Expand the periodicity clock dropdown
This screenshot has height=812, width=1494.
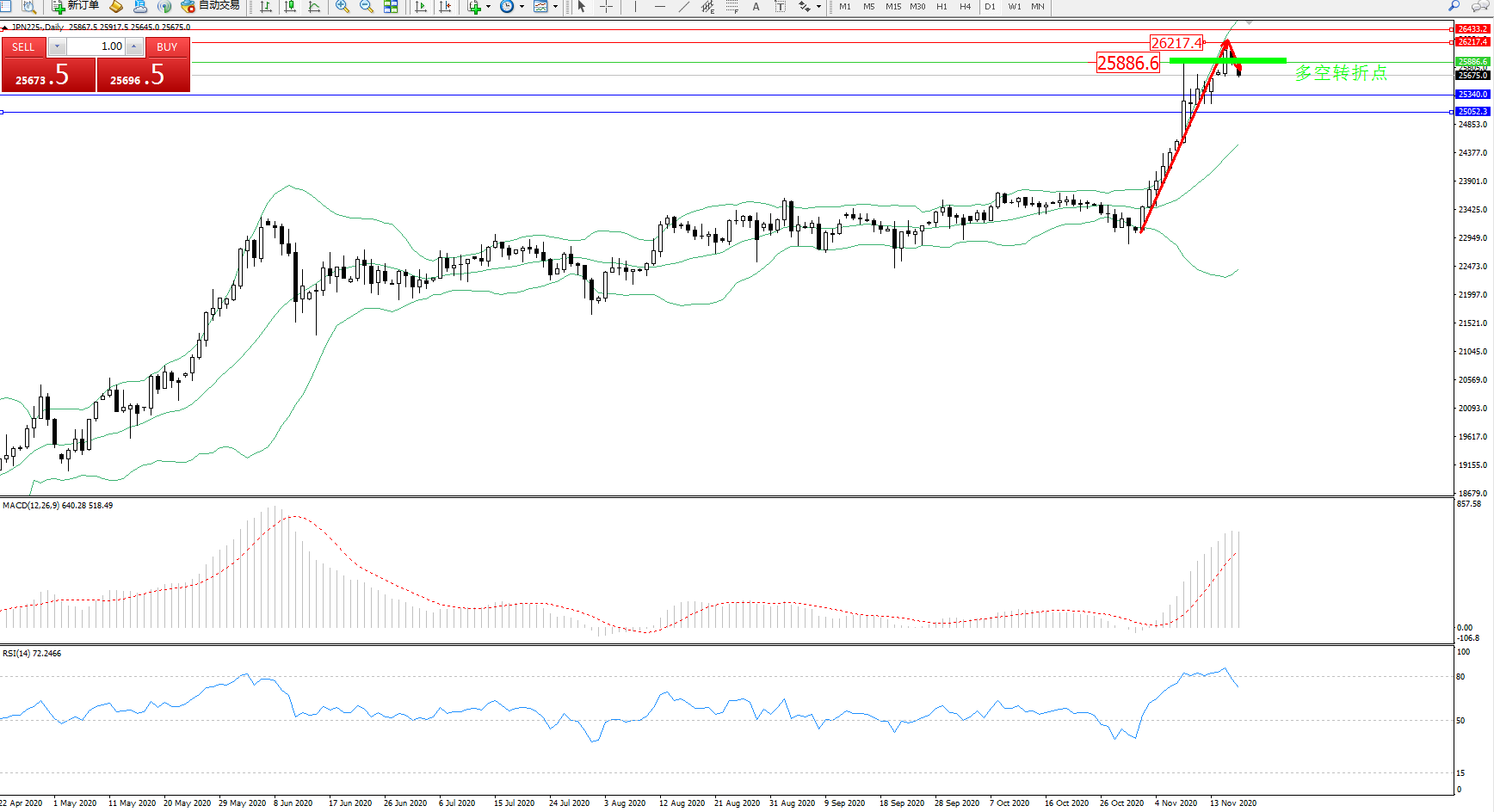[522, 7]
